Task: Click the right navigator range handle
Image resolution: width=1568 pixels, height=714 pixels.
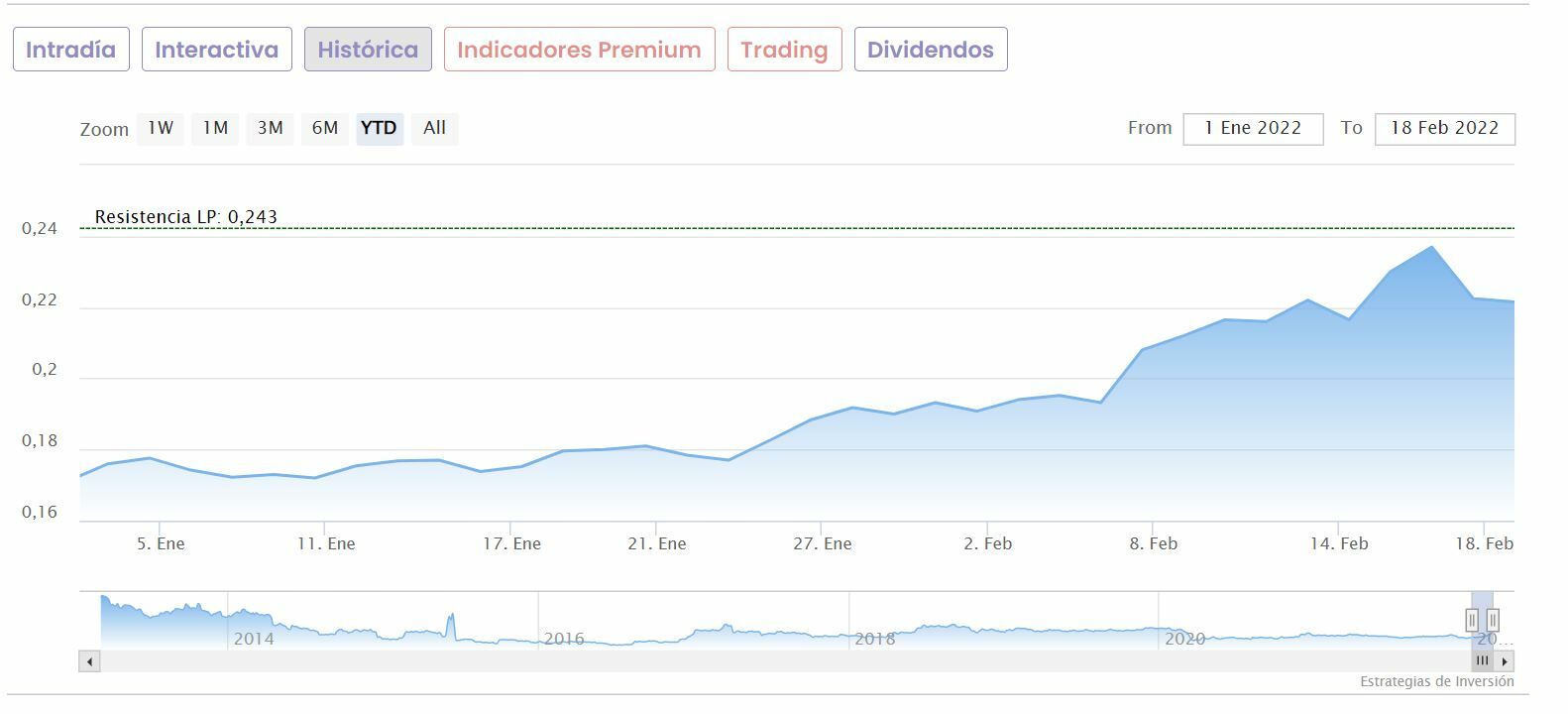Action: [1493, 621]
